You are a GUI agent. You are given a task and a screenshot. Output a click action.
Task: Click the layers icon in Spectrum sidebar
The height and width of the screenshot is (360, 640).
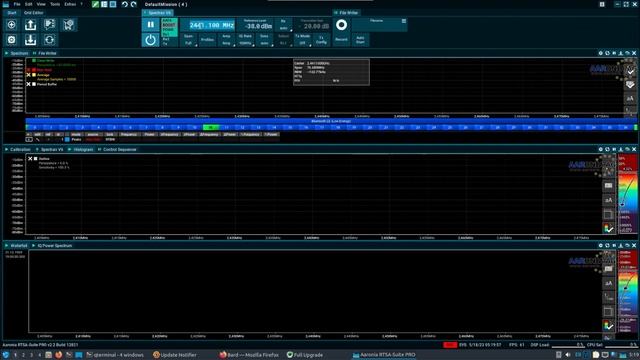(630, 85)
